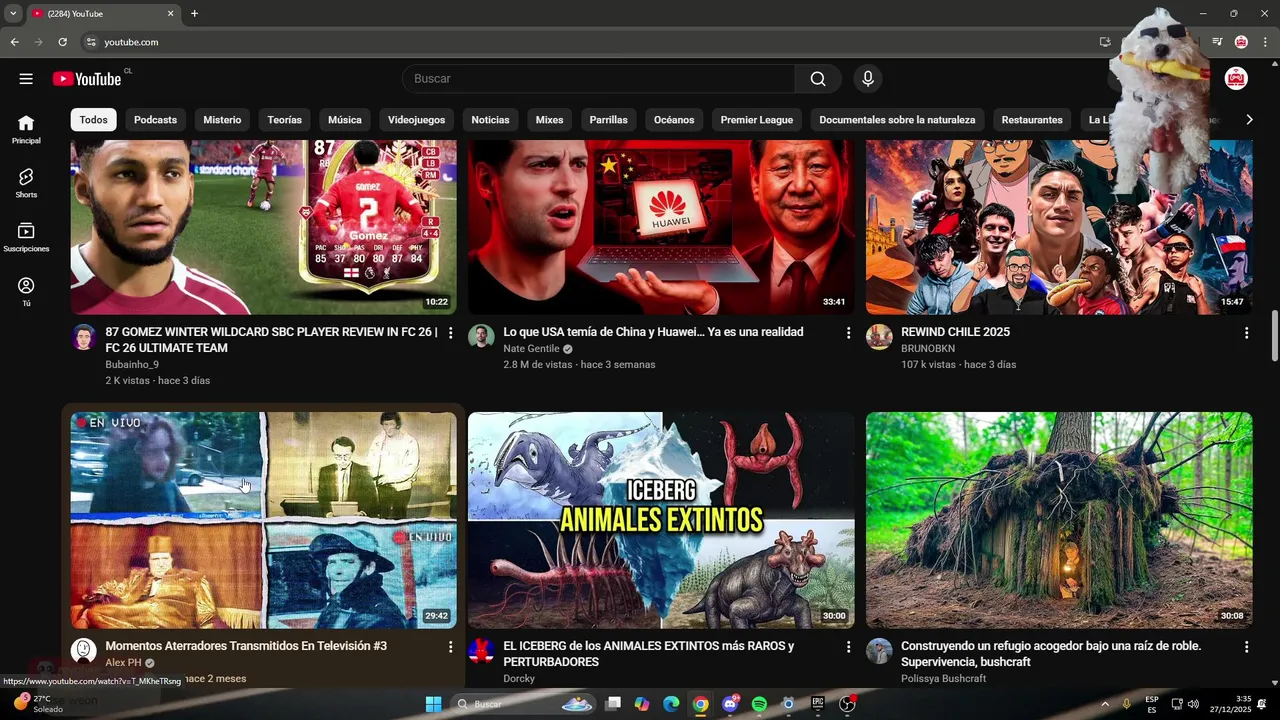Show more category chips with right arrow

pyautogui.click(x=1248, y=120)
